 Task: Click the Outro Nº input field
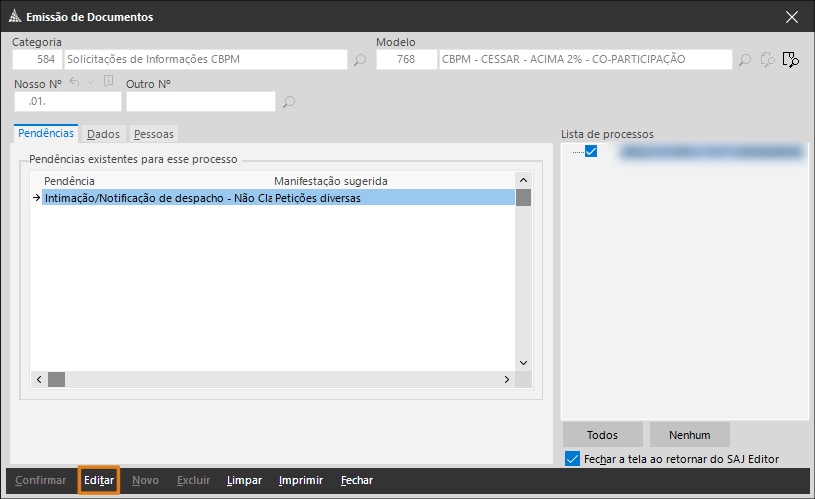point(201,101)
